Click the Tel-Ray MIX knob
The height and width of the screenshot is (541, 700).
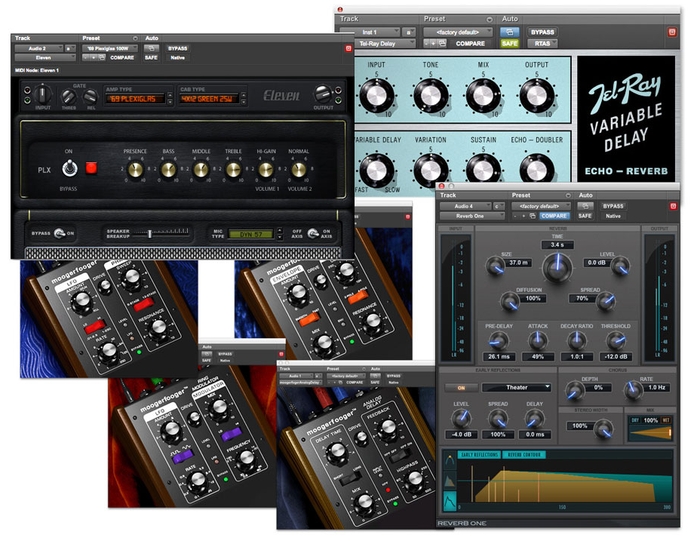(483, 96)
